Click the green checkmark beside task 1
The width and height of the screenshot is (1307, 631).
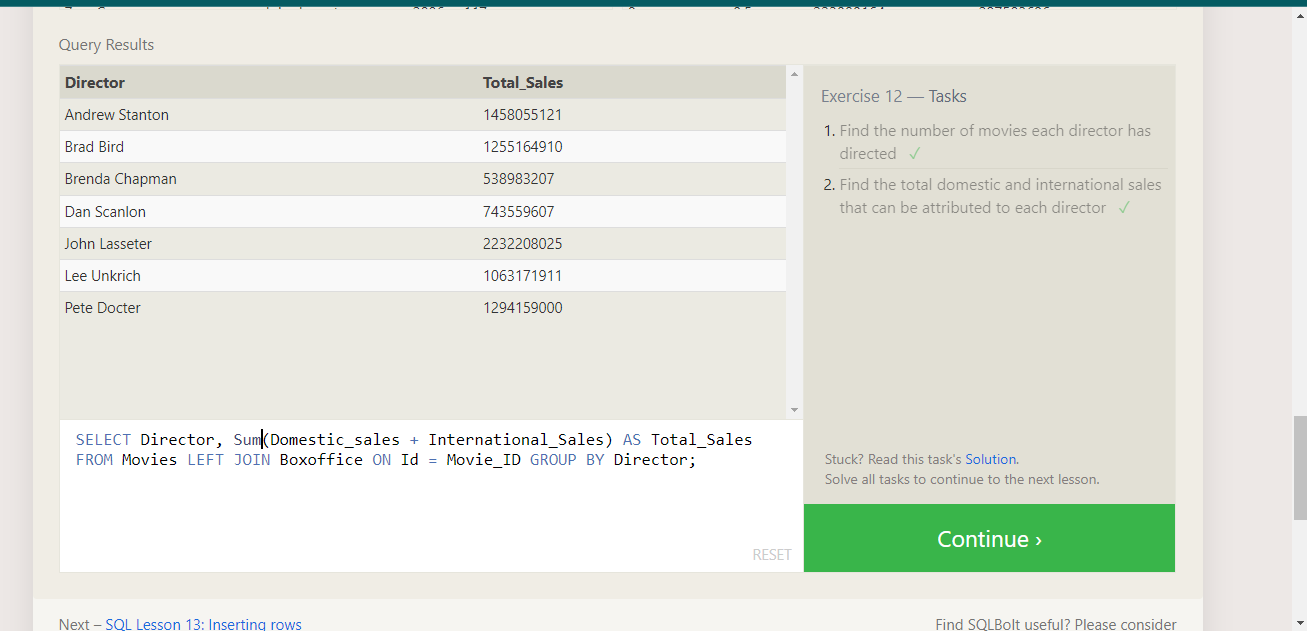pyautogui.click(x=914, y=153)
